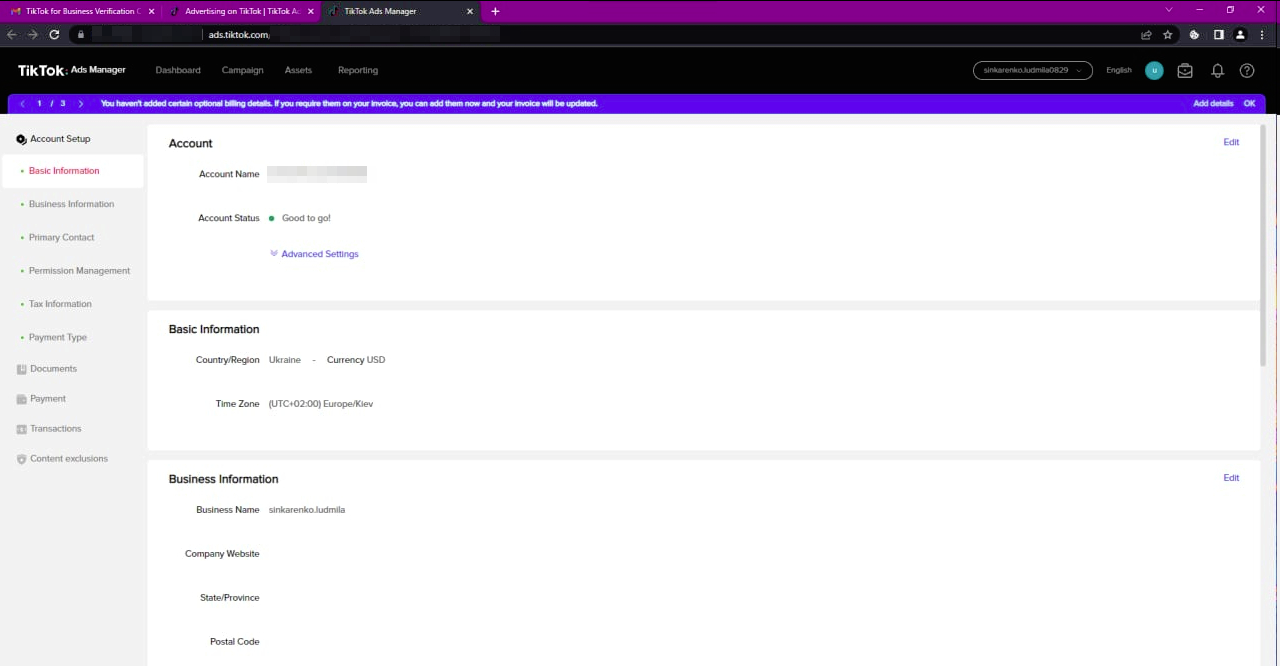The image size is (1280, 666).
Task: Click the page vertical scrollbar
Action: pos(1264,245)
